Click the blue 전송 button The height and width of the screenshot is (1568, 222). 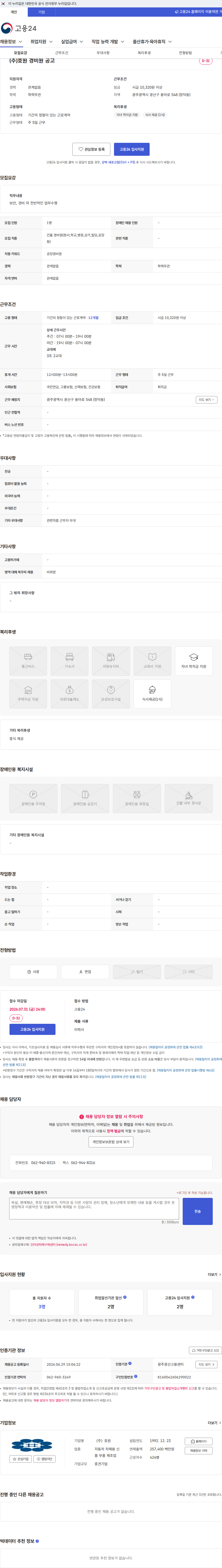tap(198, 1211)
